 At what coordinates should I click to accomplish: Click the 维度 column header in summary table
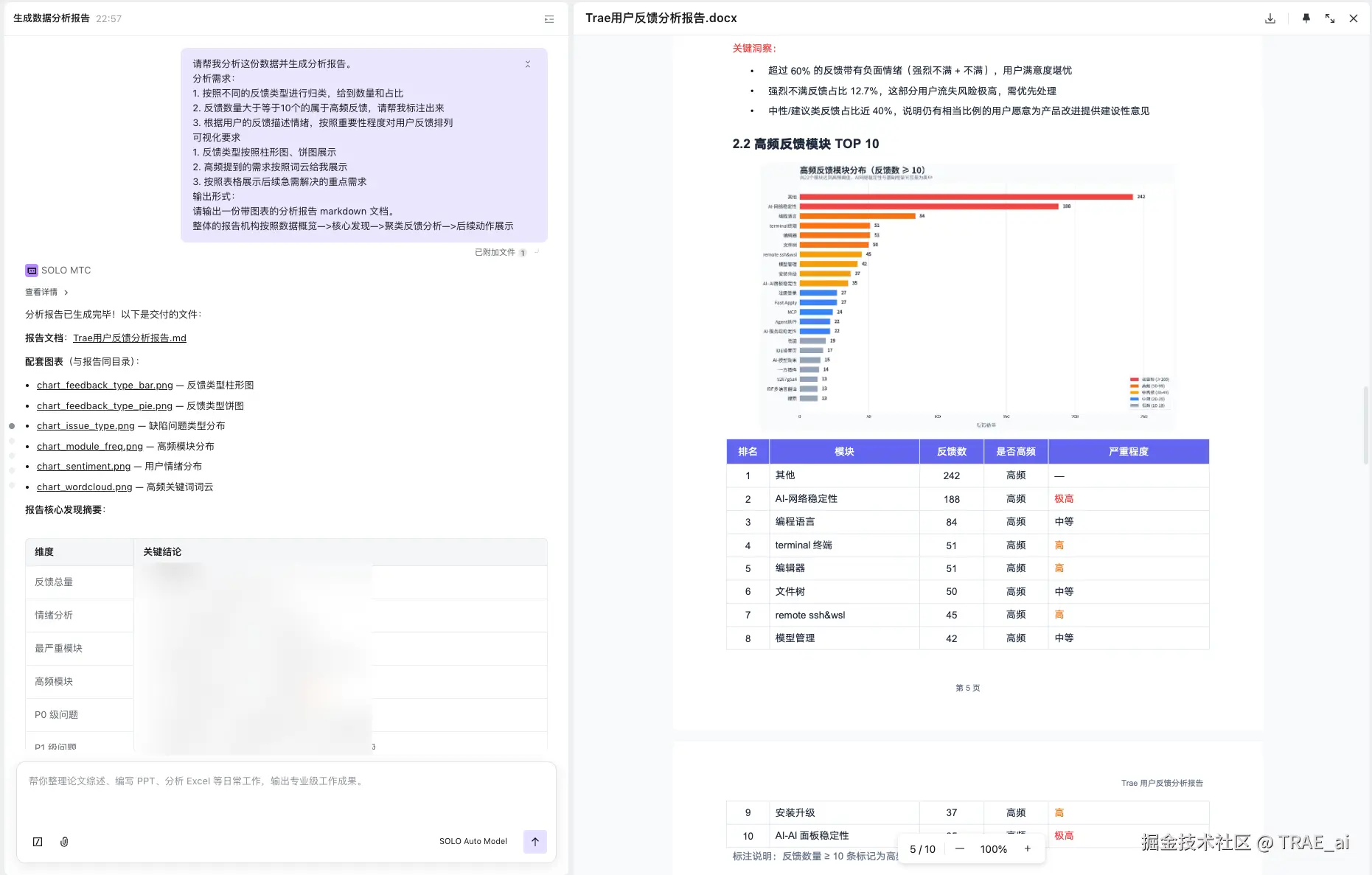pyautogui.click(x=80, y=552)
